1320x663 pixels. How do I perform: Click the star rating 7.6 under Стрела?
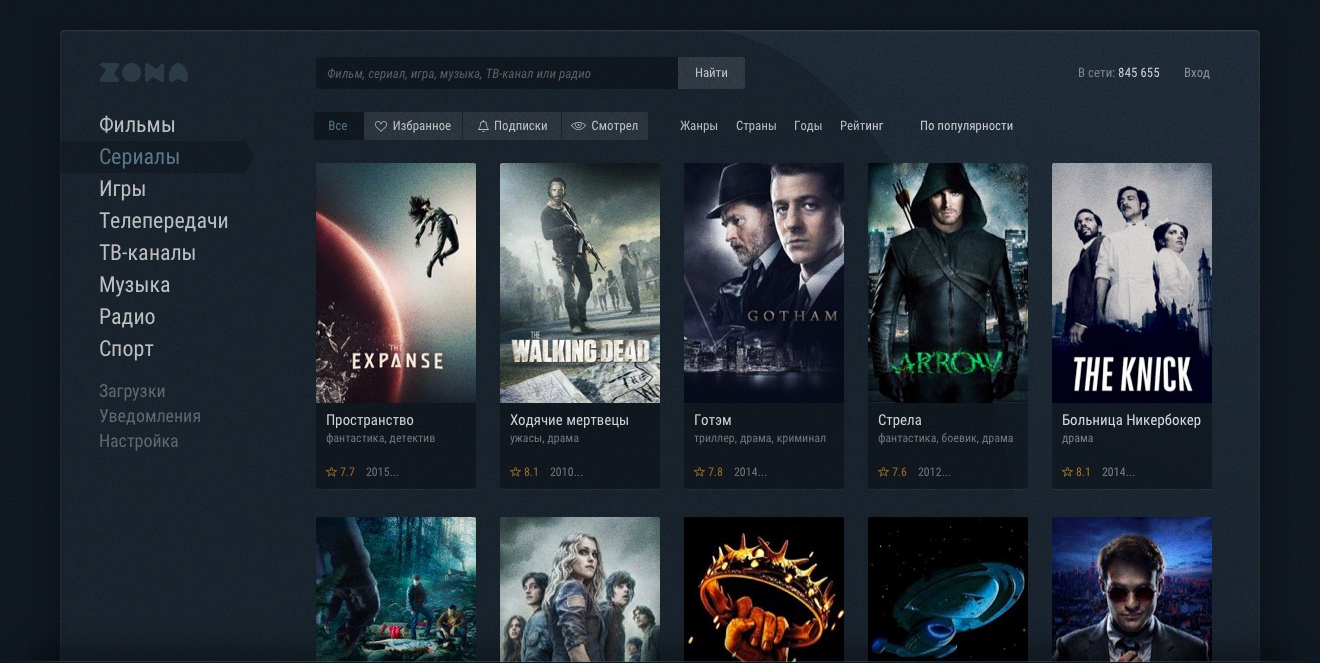tap(892, 472)
